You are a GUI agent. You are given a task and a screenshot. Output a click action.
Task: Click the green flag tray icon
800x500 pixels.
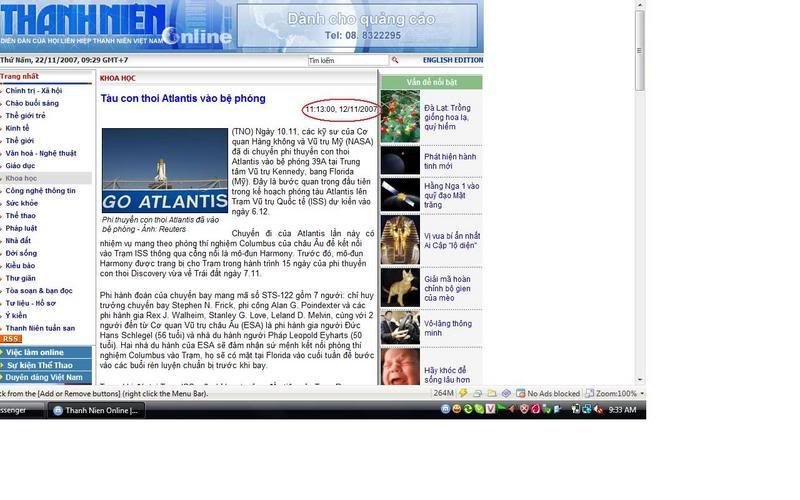(x=502, y=409)
